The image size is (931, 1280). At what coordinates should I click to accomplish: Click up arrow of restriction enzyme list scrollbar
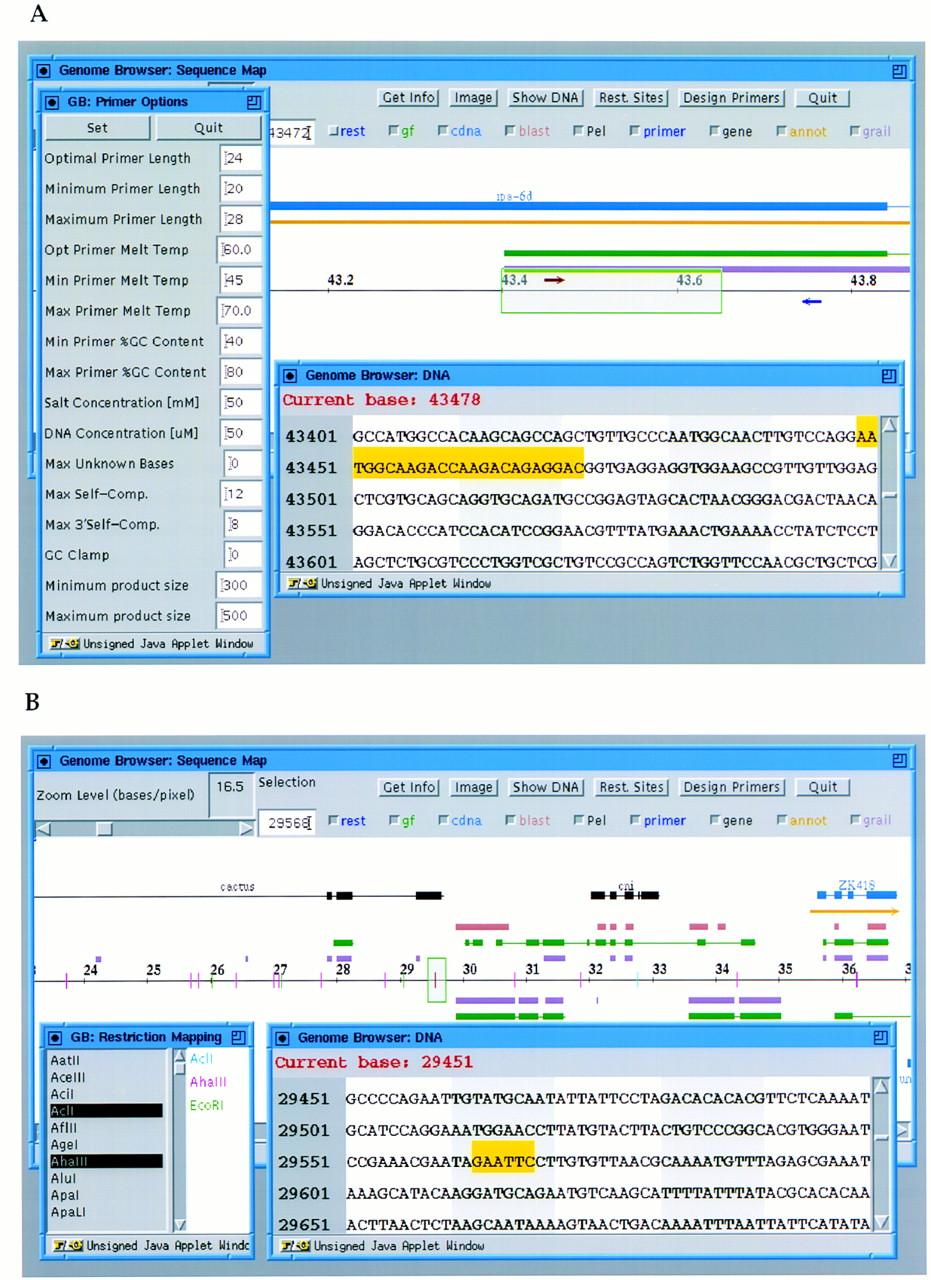coord(180,1057)
